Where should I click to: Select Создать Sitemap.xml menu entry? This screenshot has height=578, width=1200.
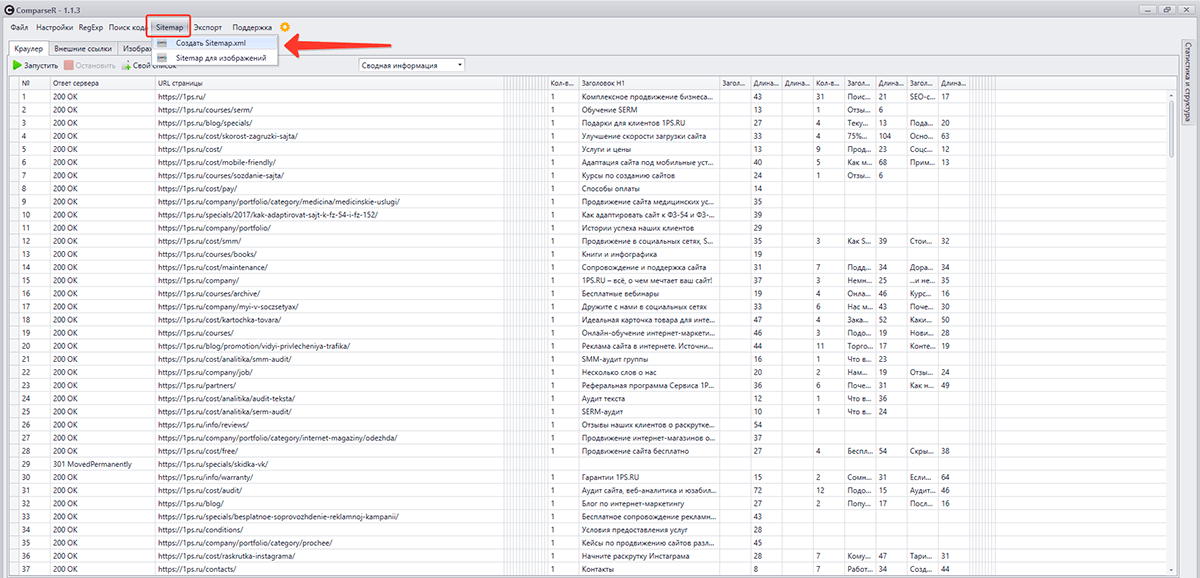click(210, 43)
